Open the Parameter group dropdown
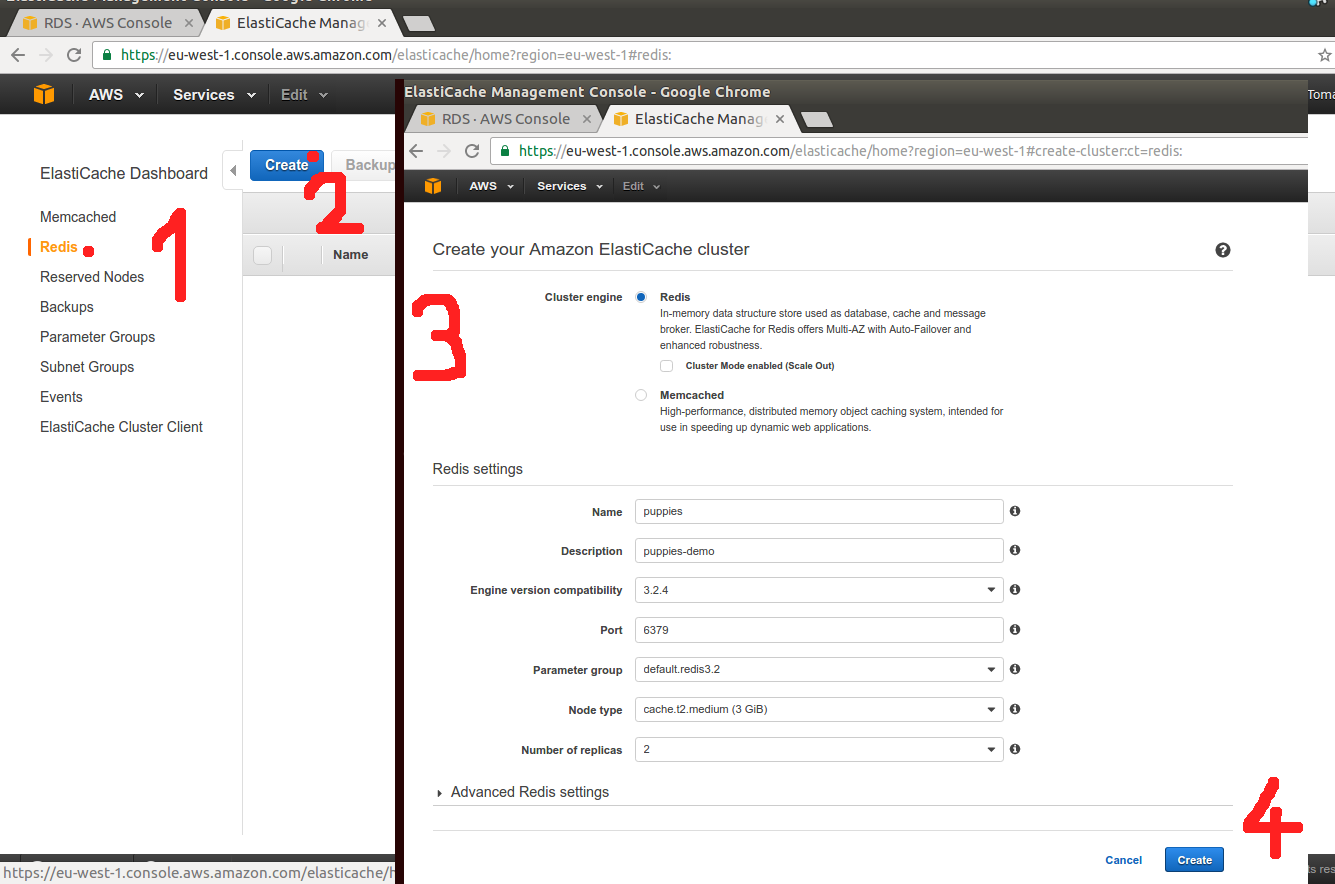This screenshot has width=1335, height=884. click(819, 669)
